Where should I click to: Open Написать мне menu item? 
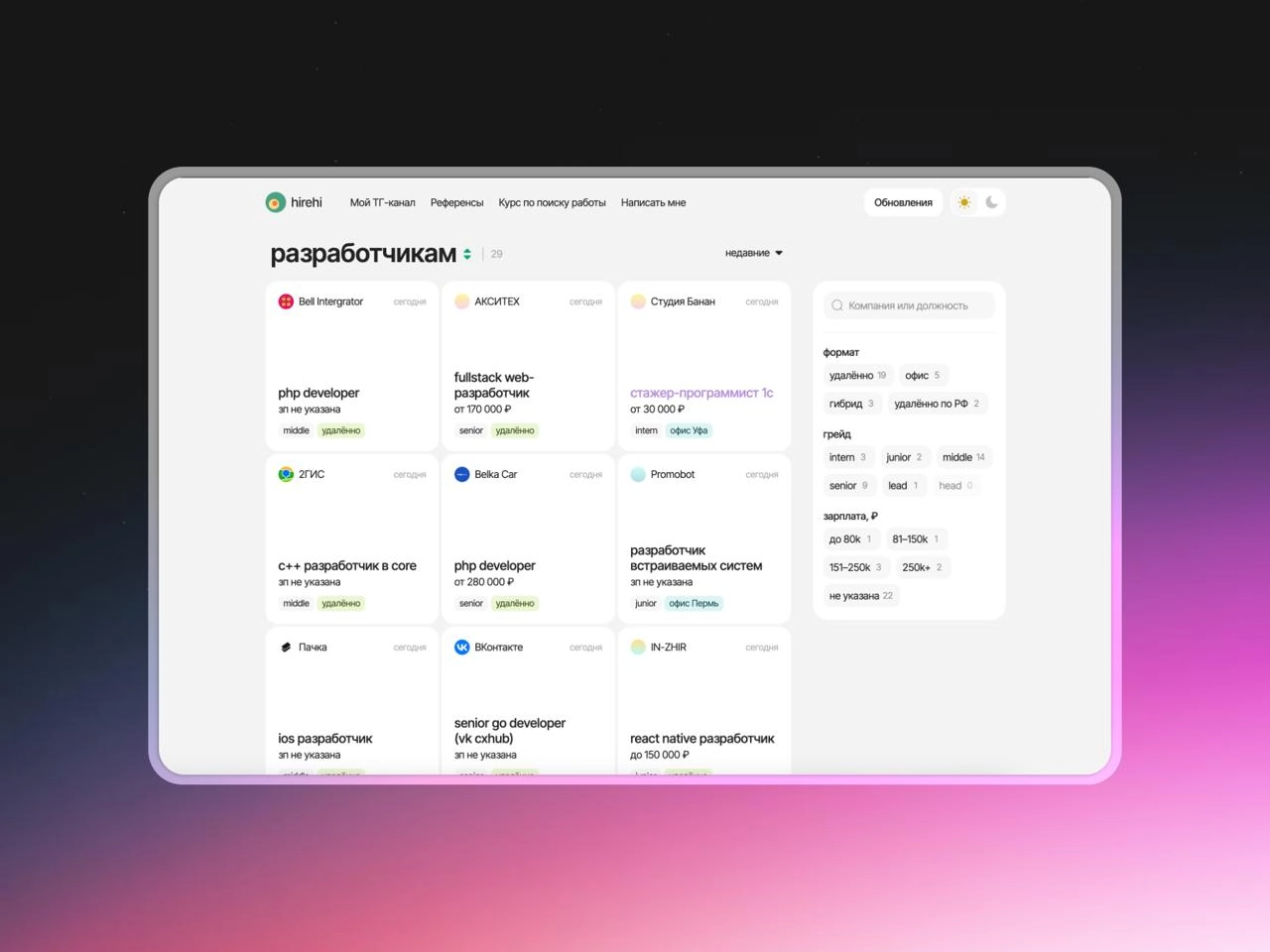pos(653,202)
